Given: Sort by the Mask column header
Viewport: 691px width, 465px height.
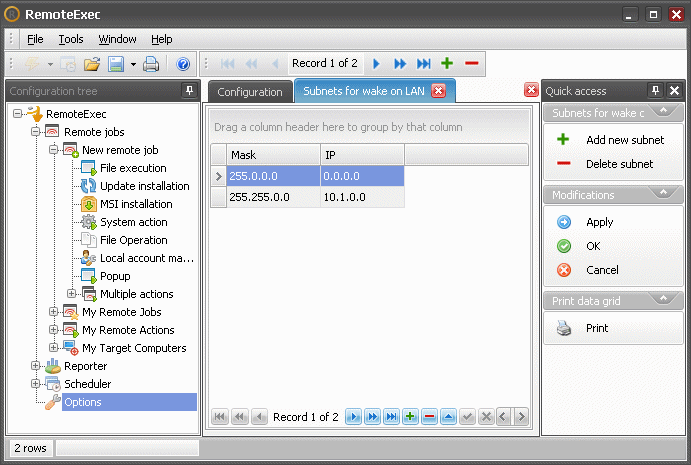Looking at the screenshot, I should click(x=273, y=155).
